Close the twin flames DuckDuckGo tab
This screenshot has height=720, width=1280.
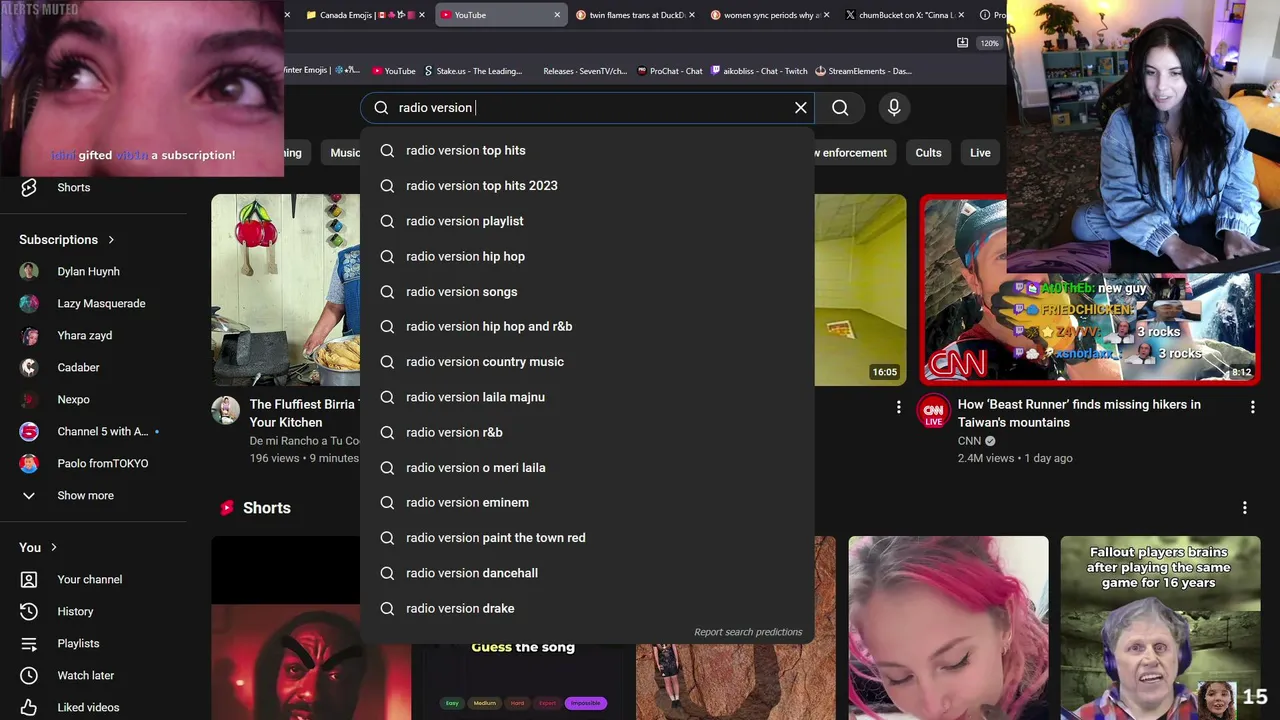692,15
